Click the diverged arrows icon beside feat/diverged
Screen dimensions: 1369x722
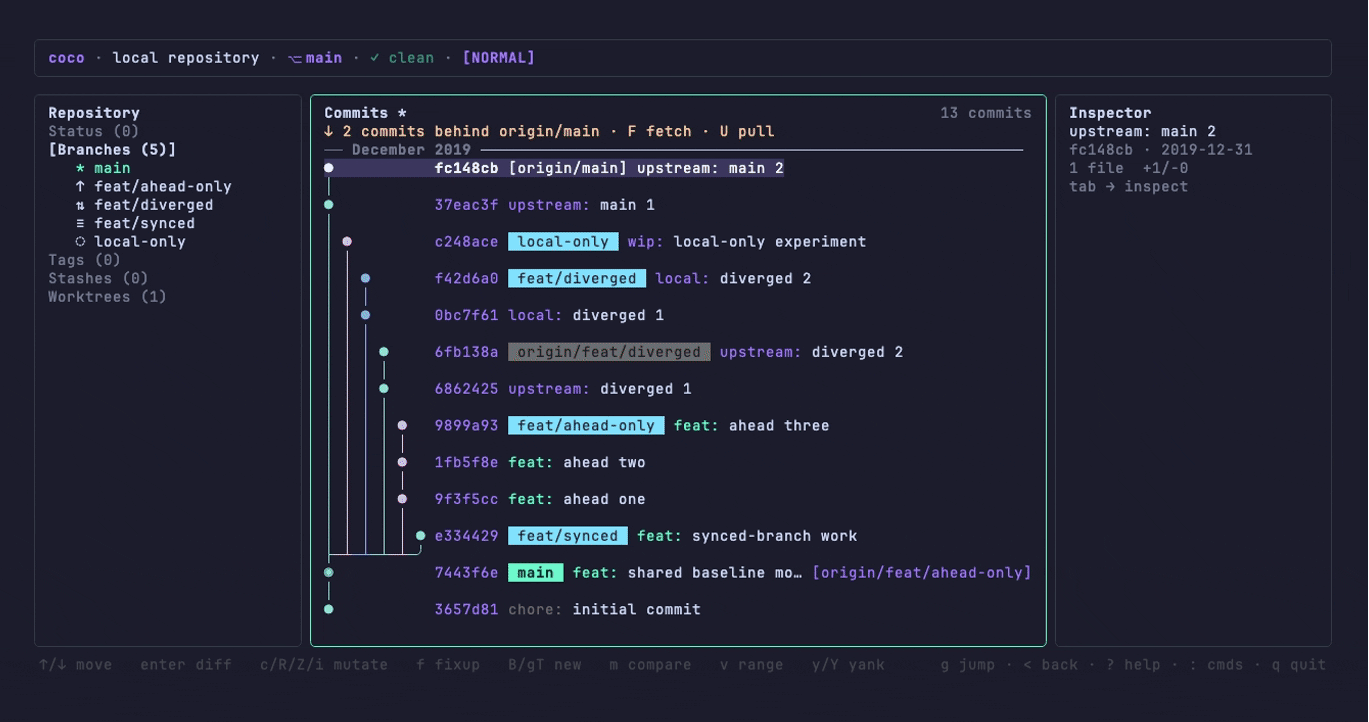80,205
